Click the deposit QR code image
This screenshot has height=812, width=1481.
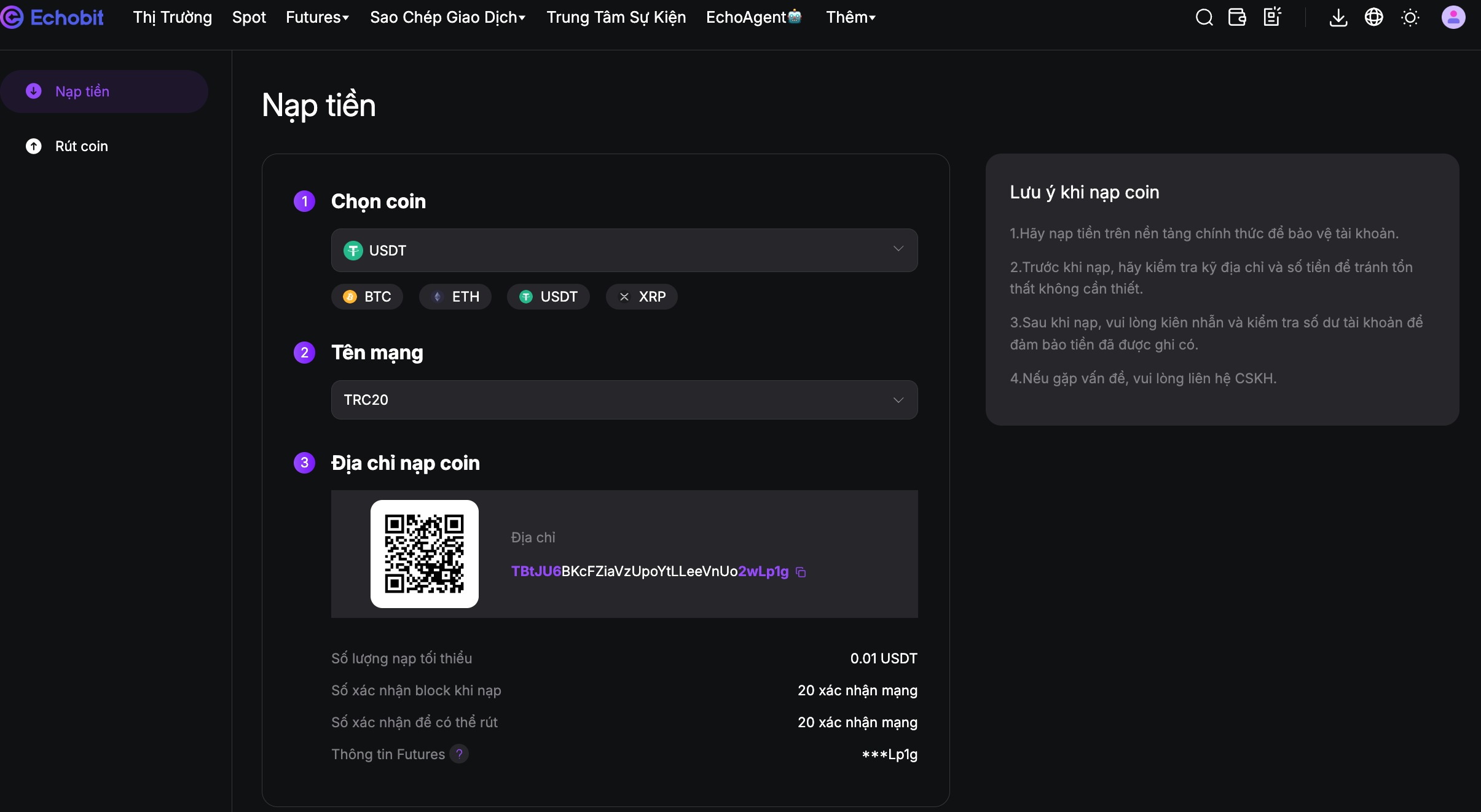425,554
